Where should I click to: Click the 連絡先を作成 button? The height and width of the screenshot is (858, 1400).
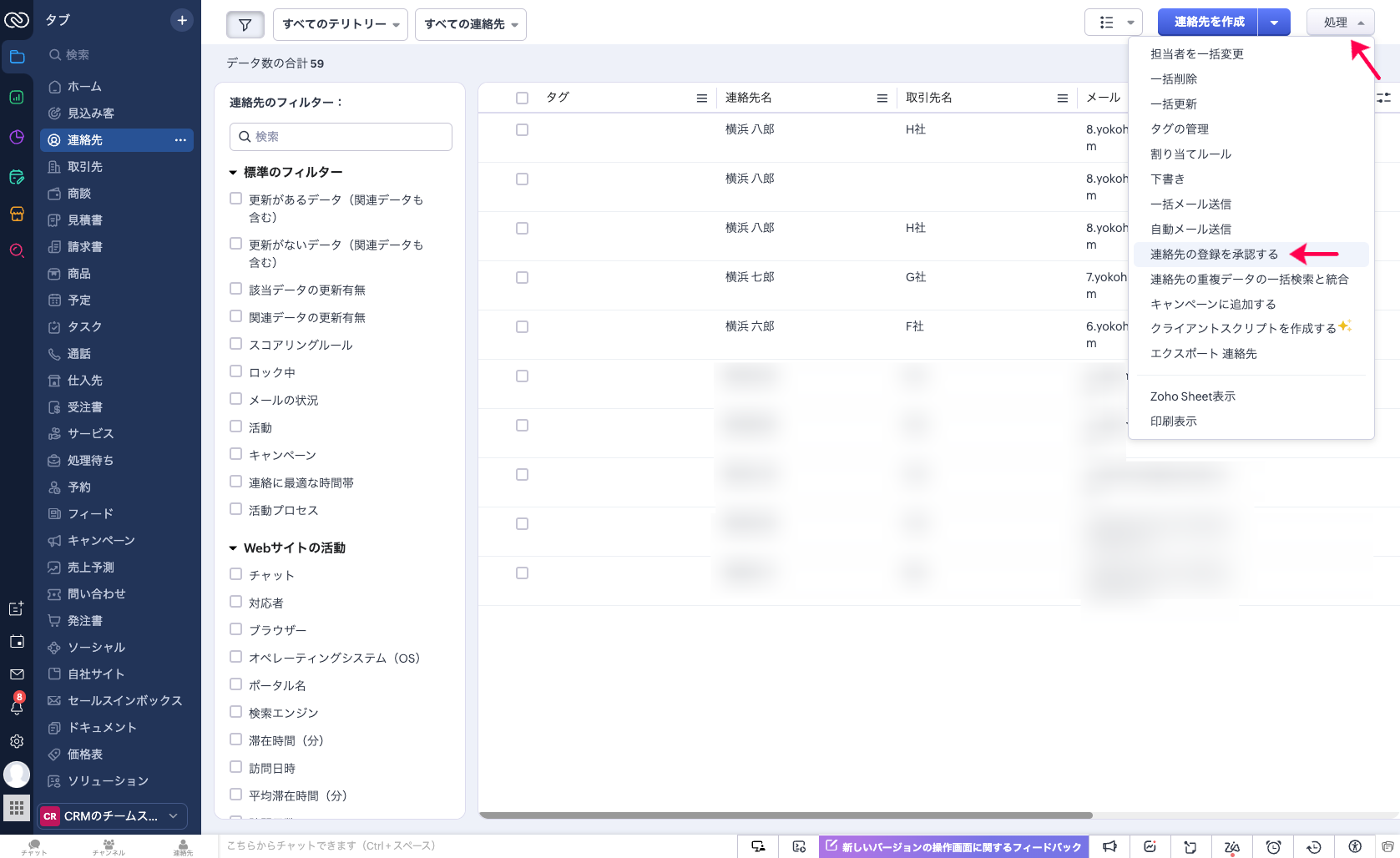point(1208,23)
